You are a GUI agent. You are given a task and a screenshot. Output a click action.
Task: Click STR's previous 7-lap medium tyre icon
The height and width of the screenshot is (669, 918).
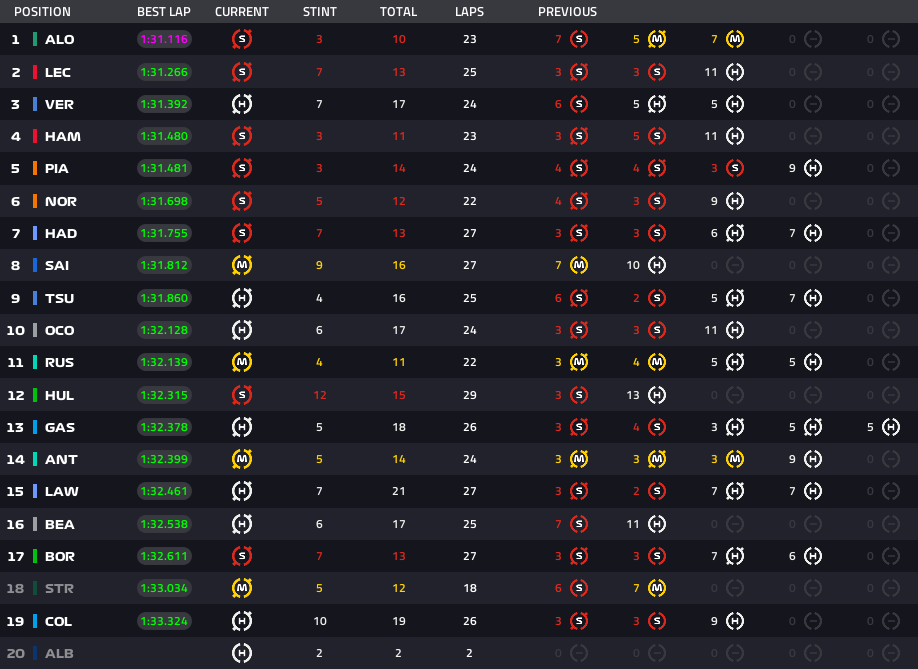click(x=657, y=588)
